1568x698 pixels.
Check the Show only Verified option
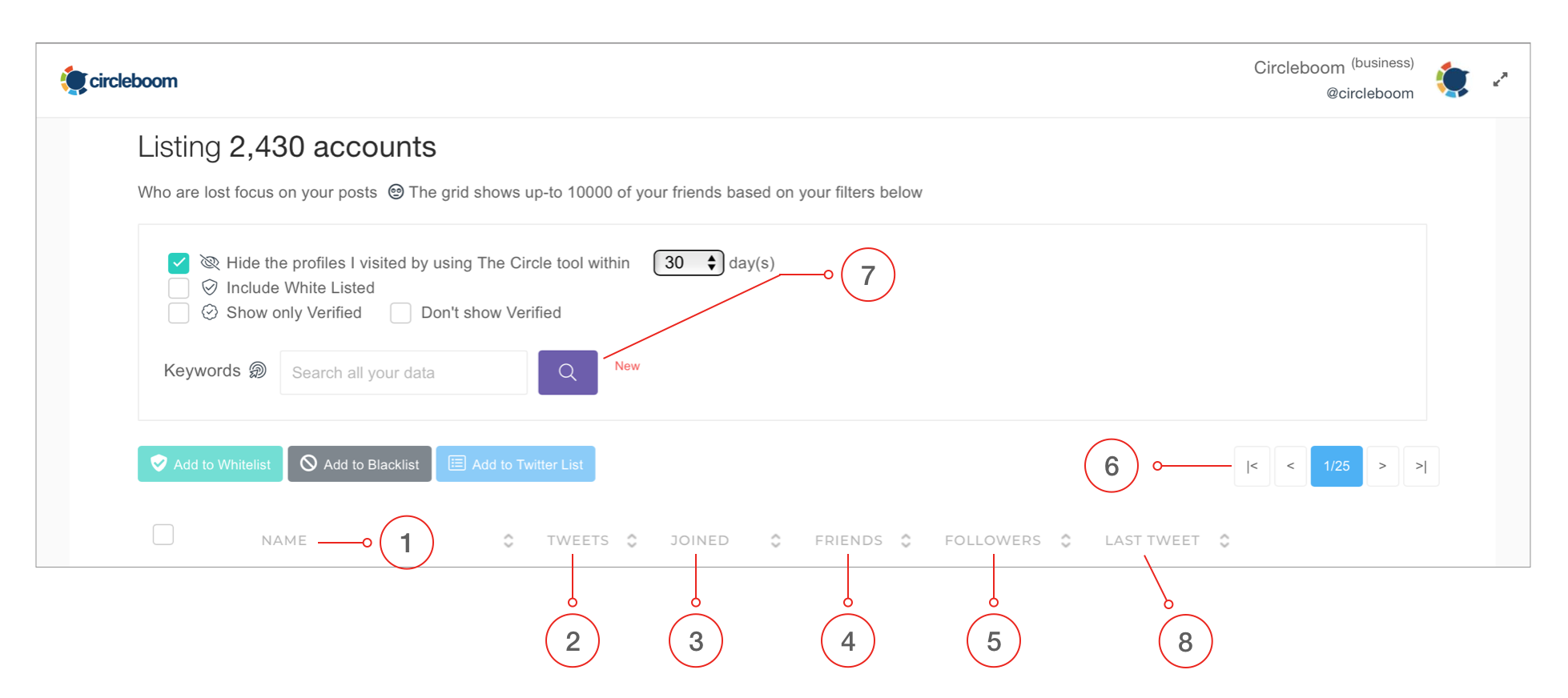click(179, 312)
